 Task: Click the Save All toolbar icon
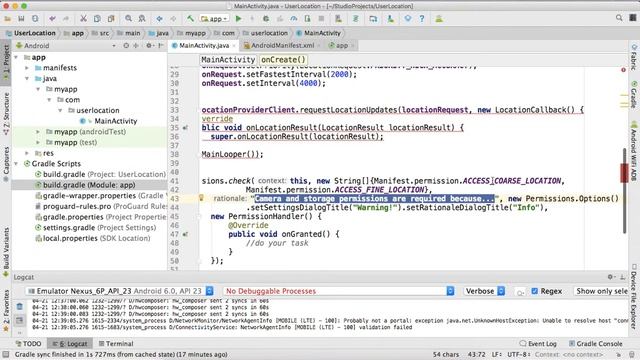coord(21,19)
